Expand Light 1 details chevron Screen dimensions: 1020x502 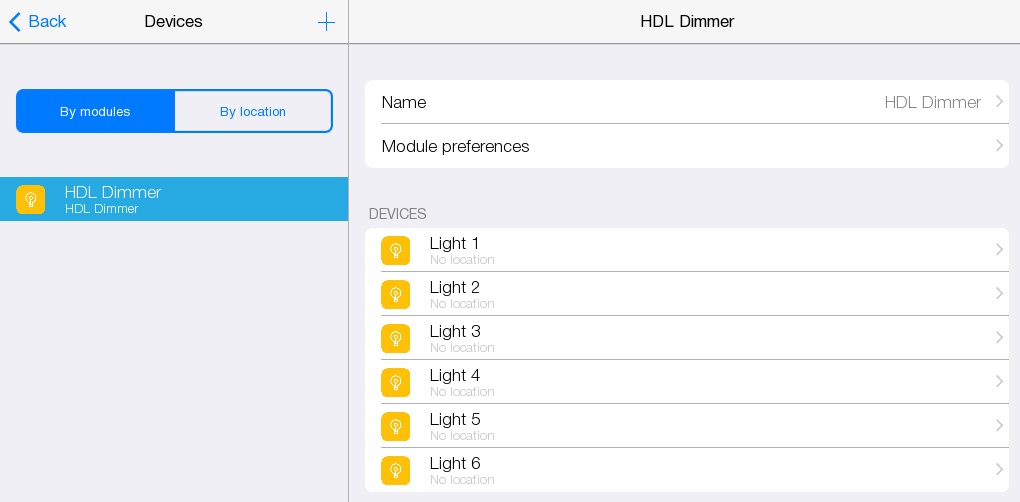pyautogui.click(x=999, y=250)
